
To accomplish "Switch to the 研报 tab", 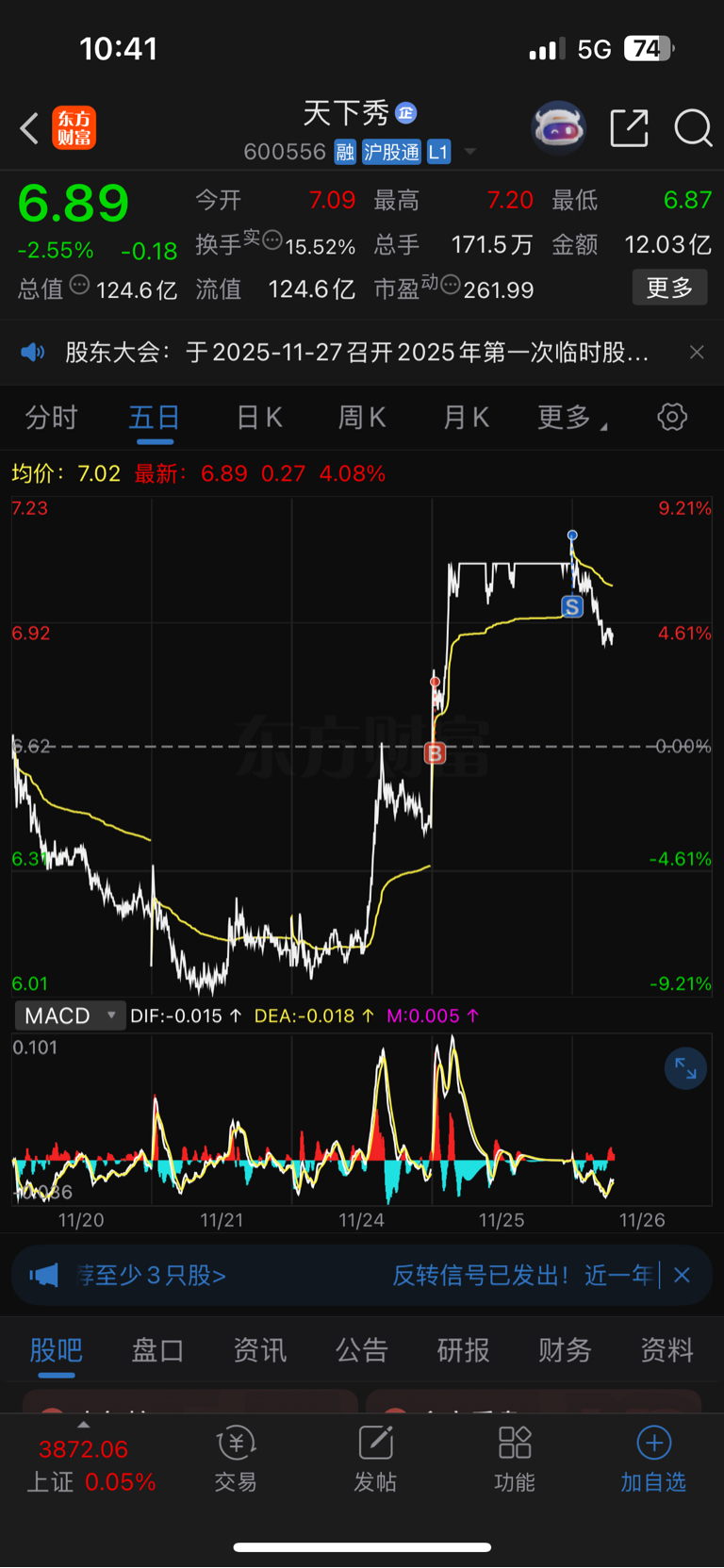I will coord(463,1350).
